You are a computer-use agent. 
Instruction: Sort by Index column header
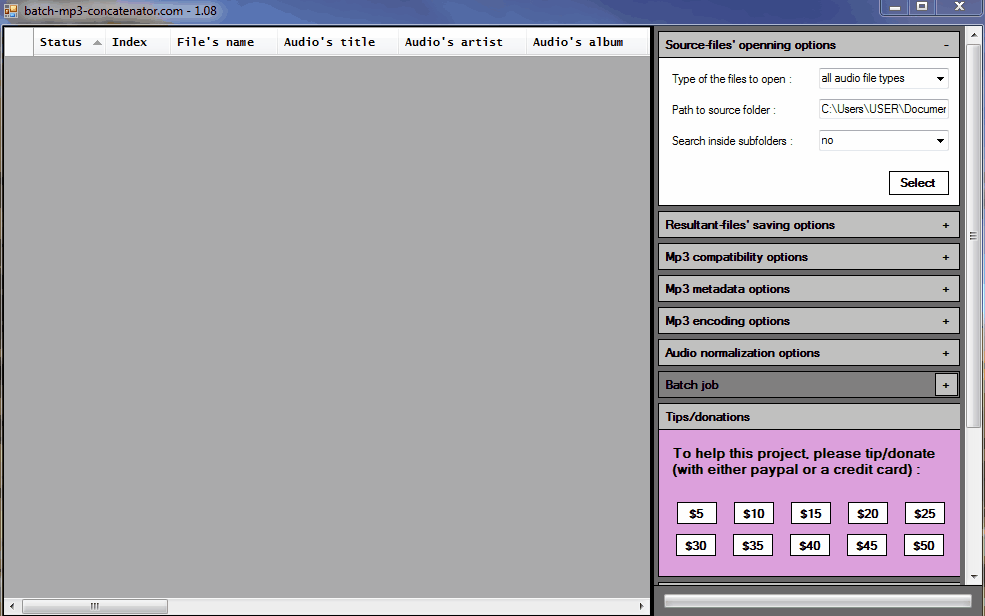(138, 42)
